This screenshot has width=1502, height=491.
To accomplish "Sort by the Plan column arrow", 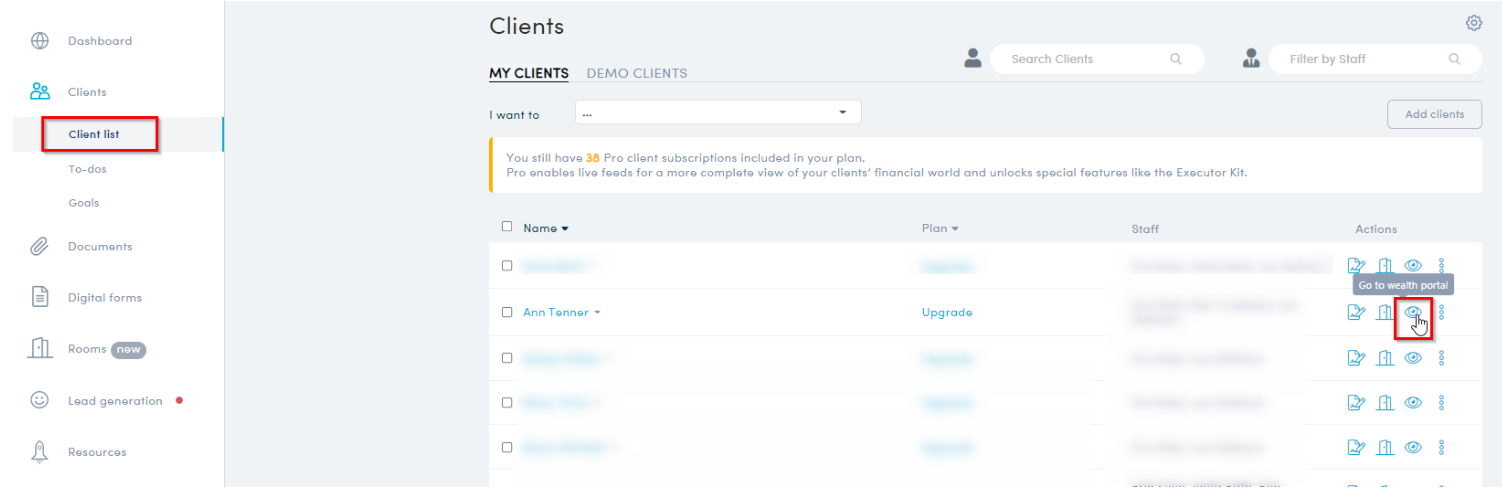I will pos(955,229).
